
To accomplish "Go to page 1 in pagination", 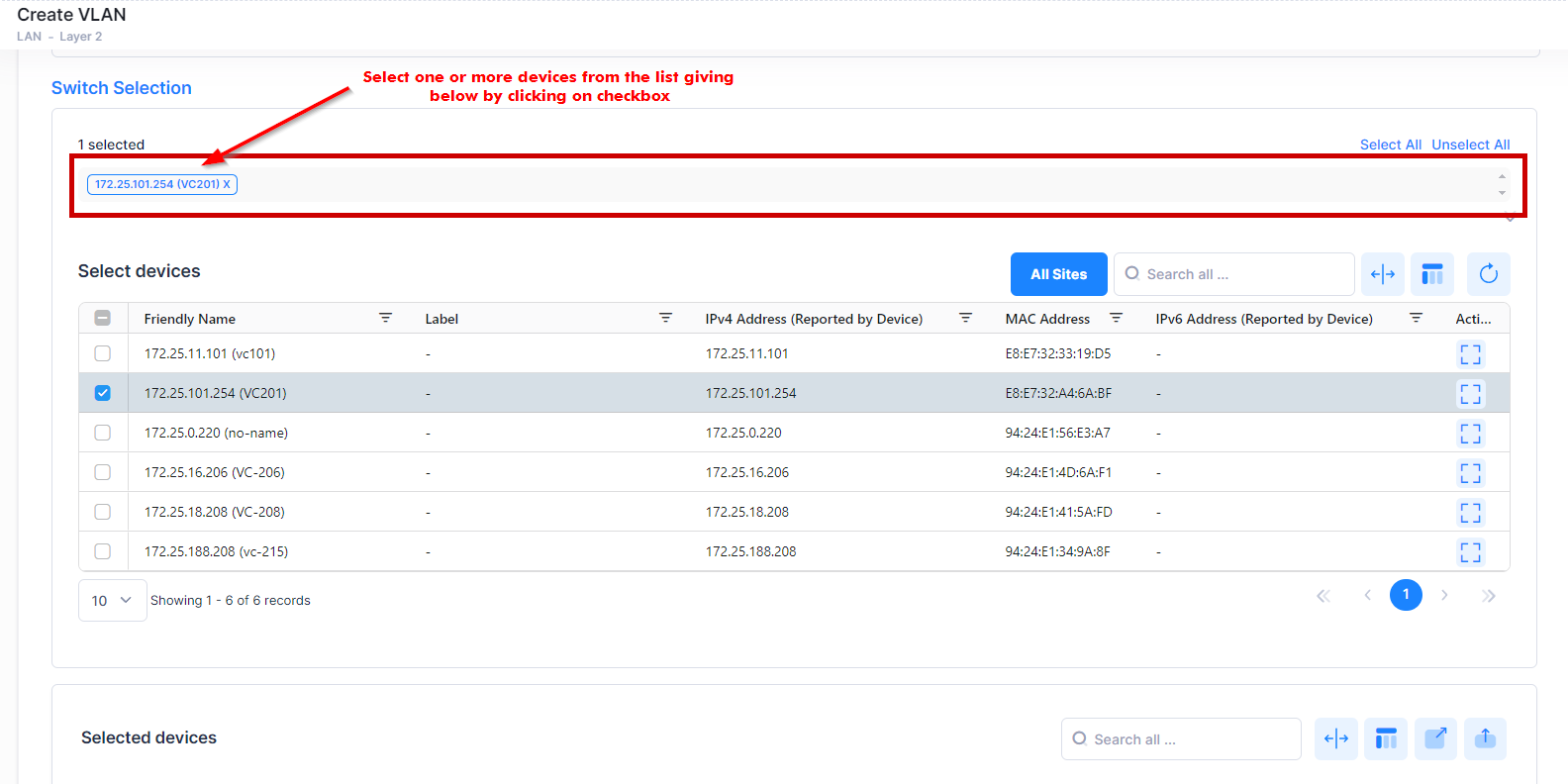I will (x=1405, y=595).
